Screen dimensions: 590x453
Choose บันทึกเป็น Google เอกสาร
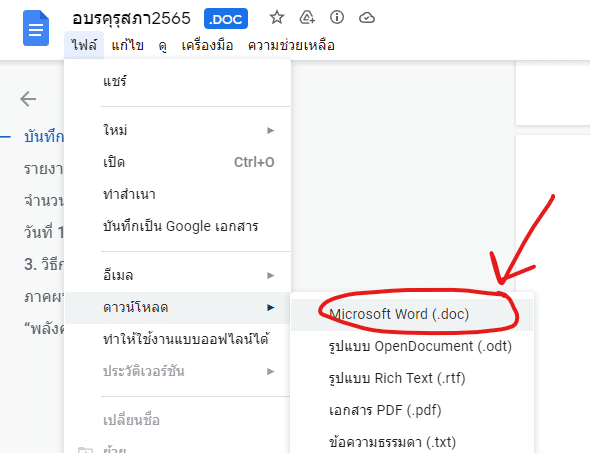tap(177, 226)
